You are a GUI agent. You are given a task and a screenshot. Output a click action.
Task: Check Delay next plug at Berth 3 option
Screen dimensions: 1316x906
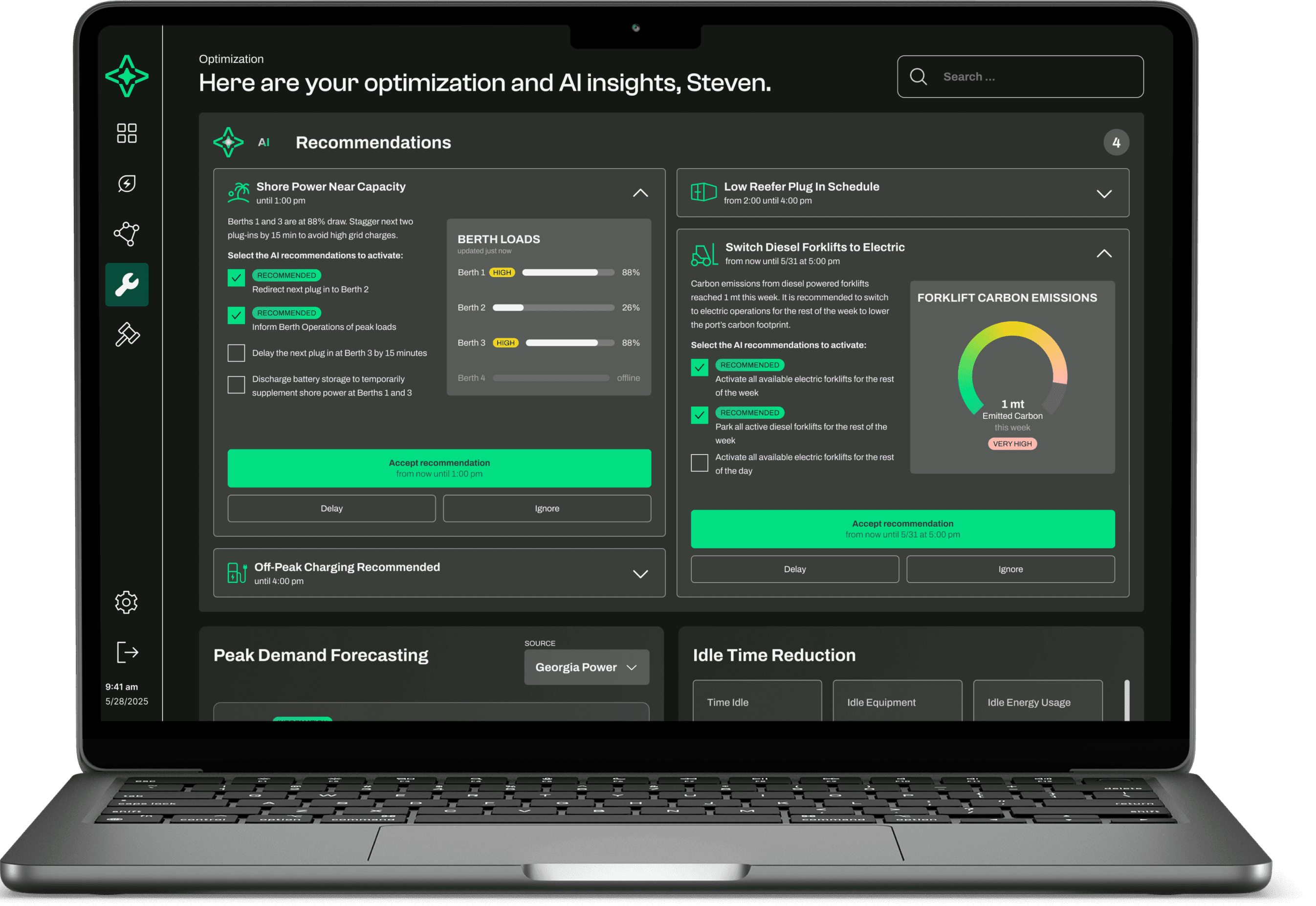coord(236,353)
